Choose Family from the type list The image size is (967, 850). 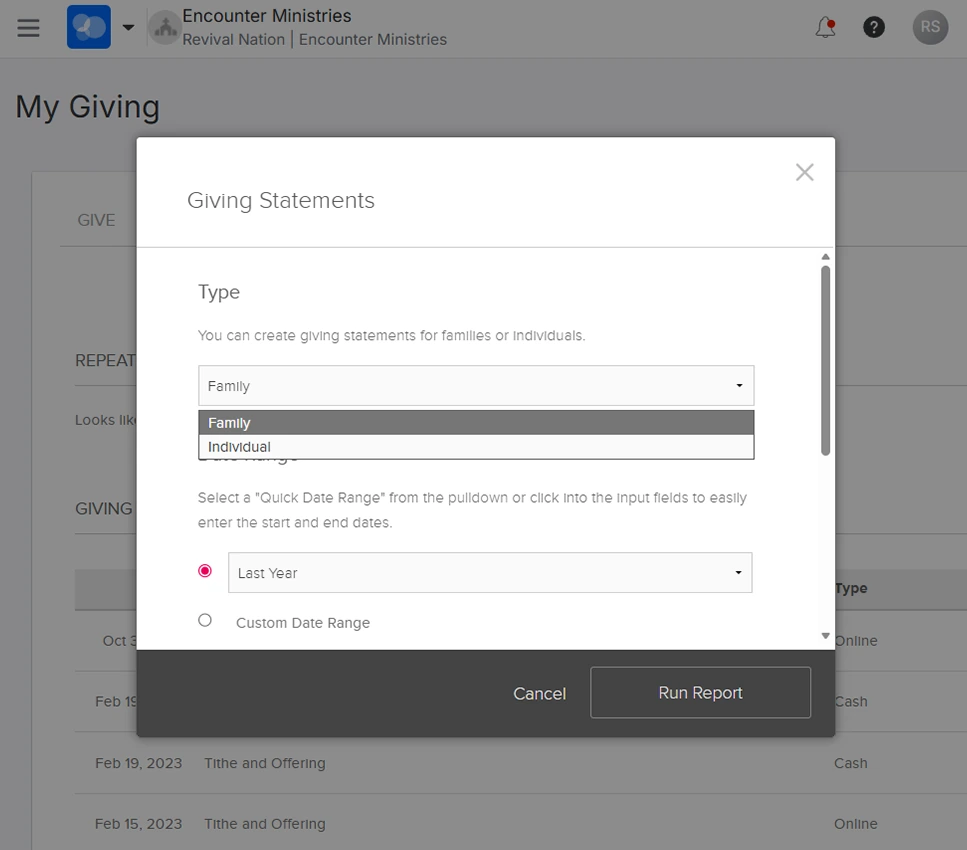tap(476, 423)
